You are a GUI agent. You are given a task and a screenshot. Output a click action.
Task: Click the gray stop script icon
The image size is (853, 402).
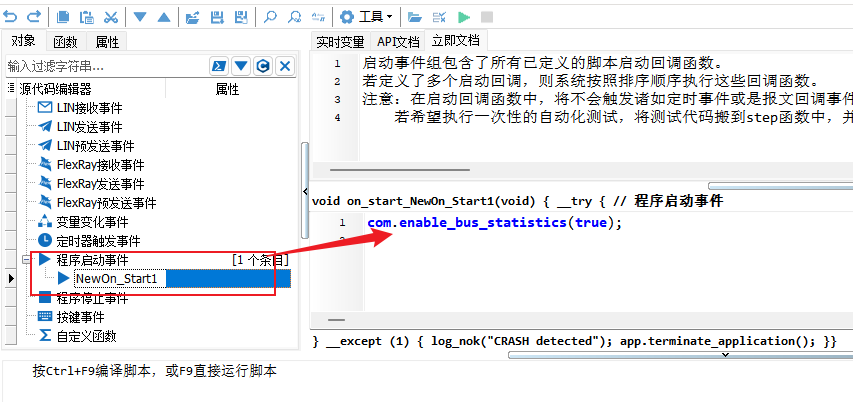487,17
